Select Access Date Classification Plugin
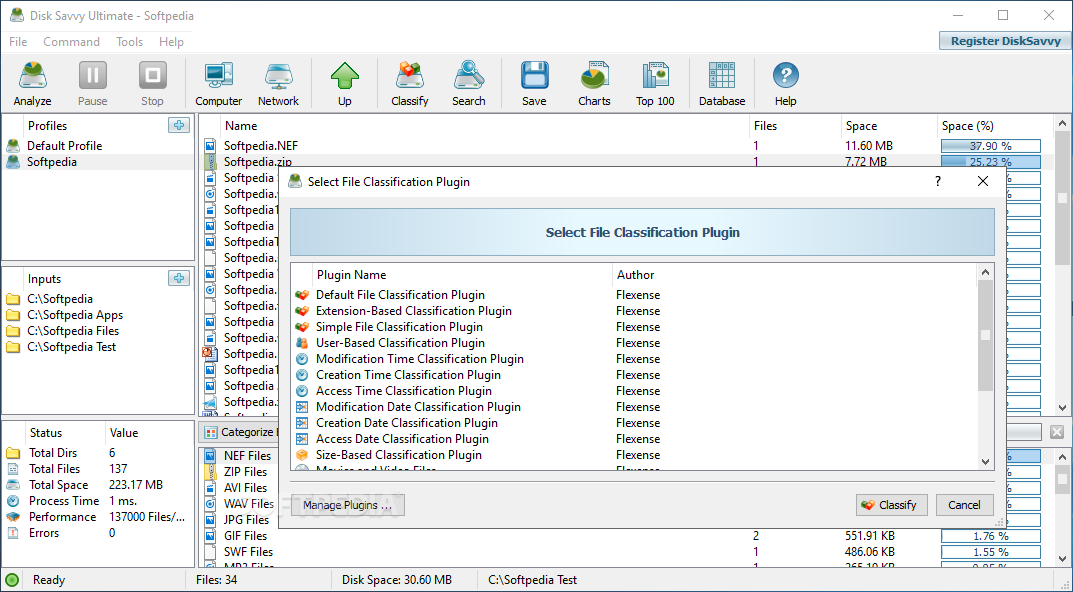 [x=634, y=439]
